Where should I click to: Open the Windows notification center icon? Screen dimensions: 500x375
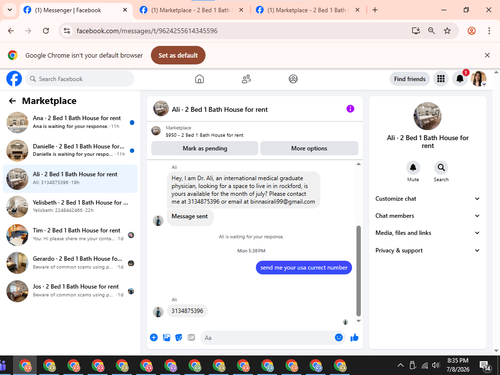click(485, 366)
